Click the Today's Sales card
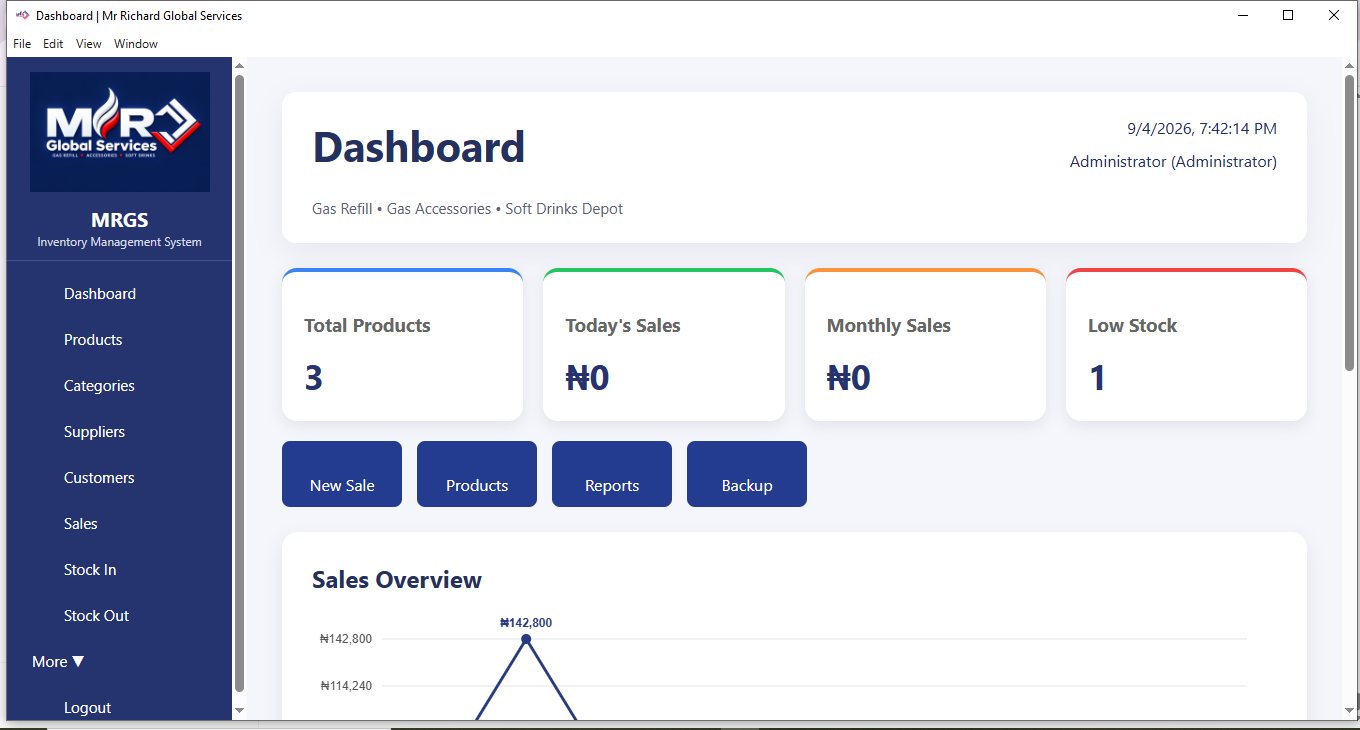 pos(664,345)
